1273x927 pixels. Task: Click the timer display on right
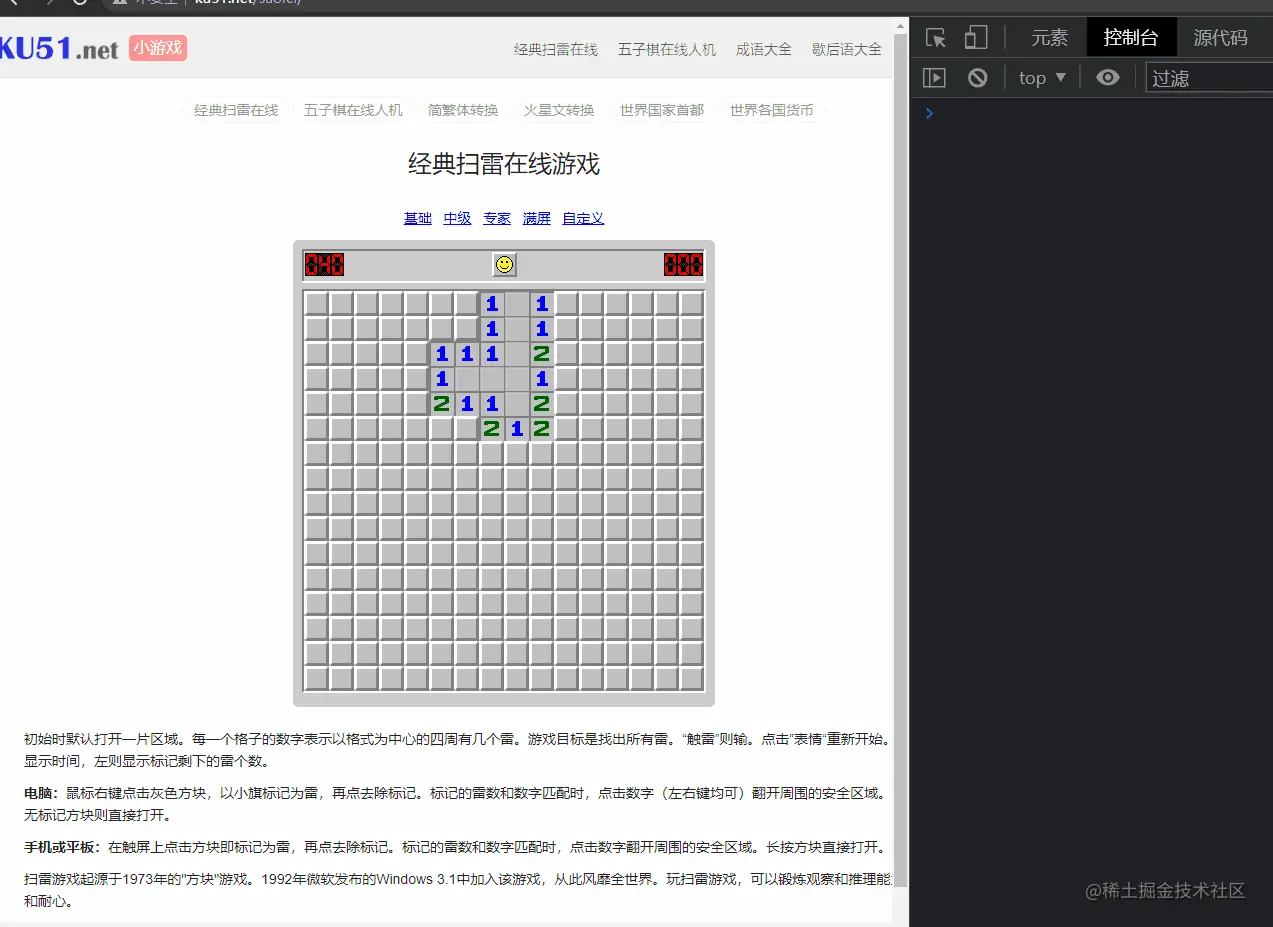(684, 264)
